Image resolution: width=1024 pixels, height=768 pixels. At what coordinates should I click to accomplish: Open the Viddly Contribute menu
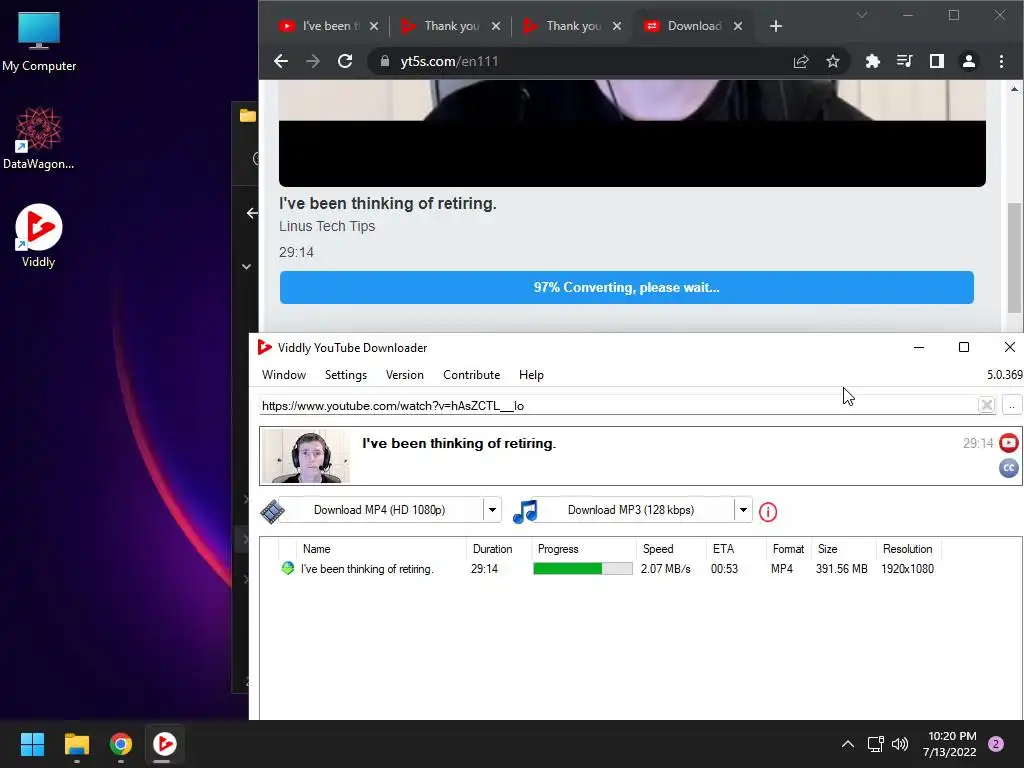(472, 375)
